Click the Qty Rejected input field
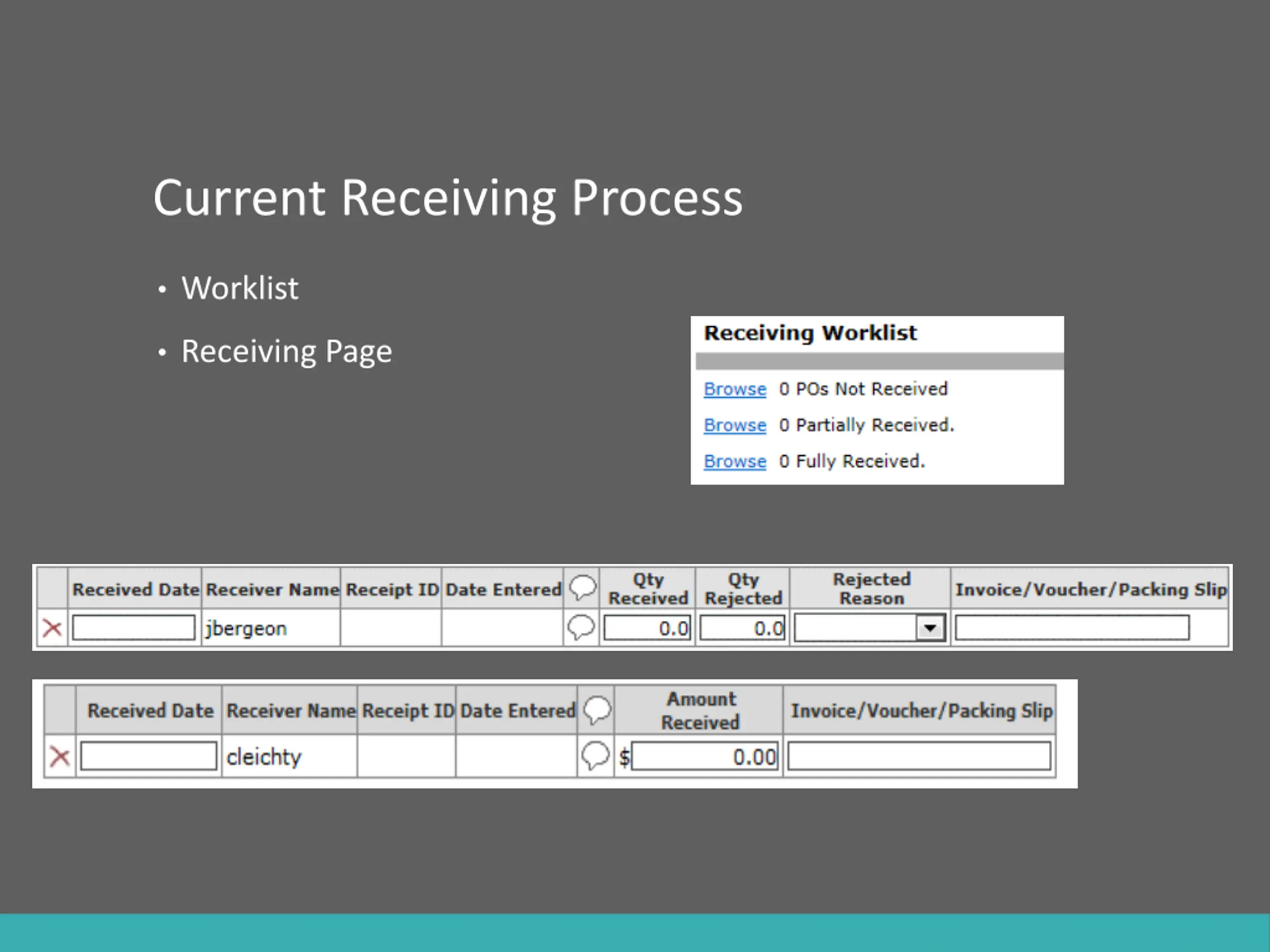 (742, 628)
